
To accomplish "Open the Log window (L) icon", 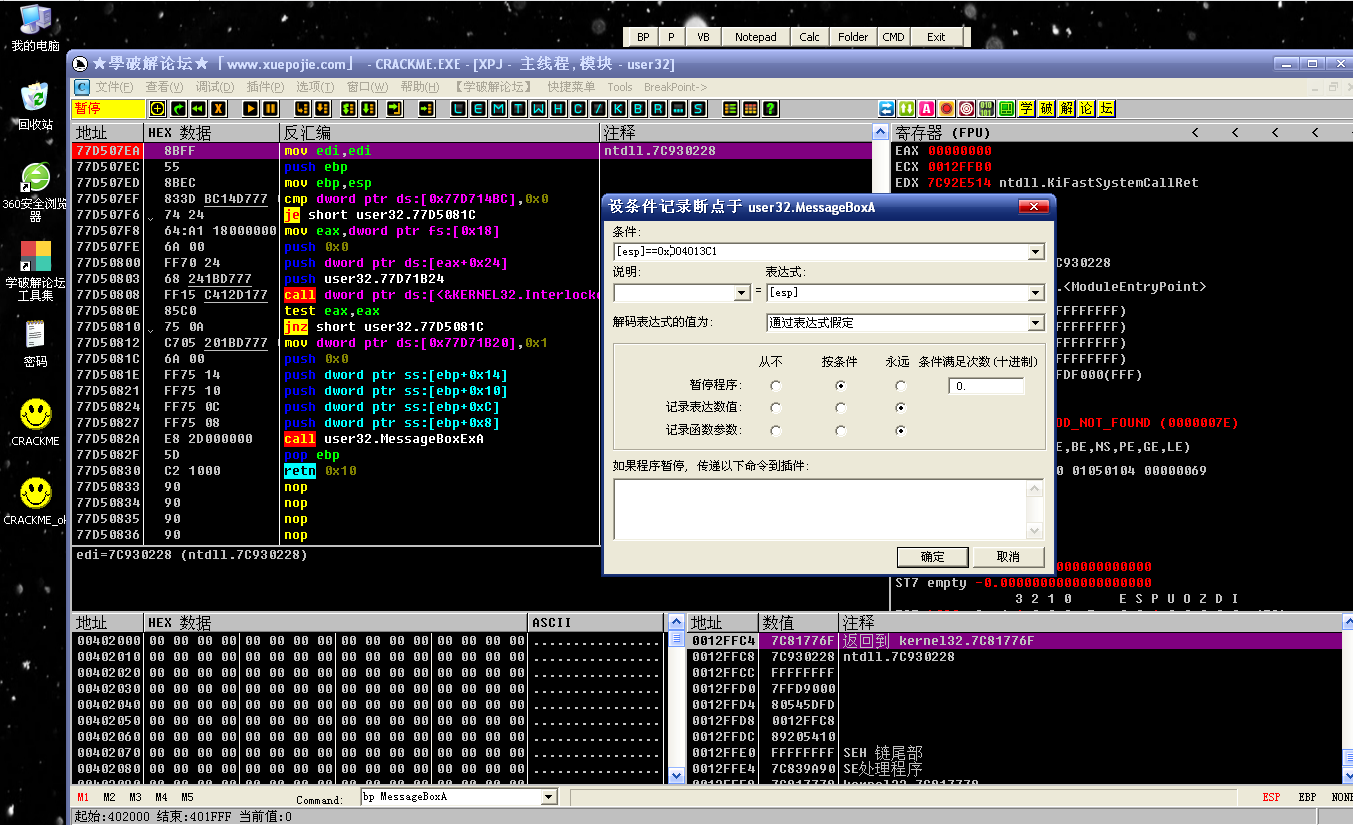I will click(458, 108).
